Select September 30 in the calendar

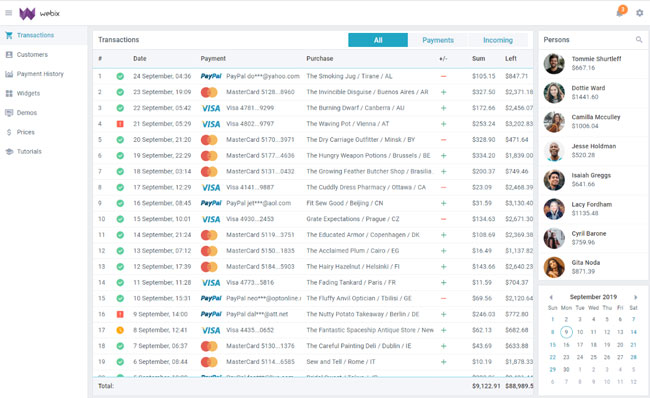tap(566, 369)
